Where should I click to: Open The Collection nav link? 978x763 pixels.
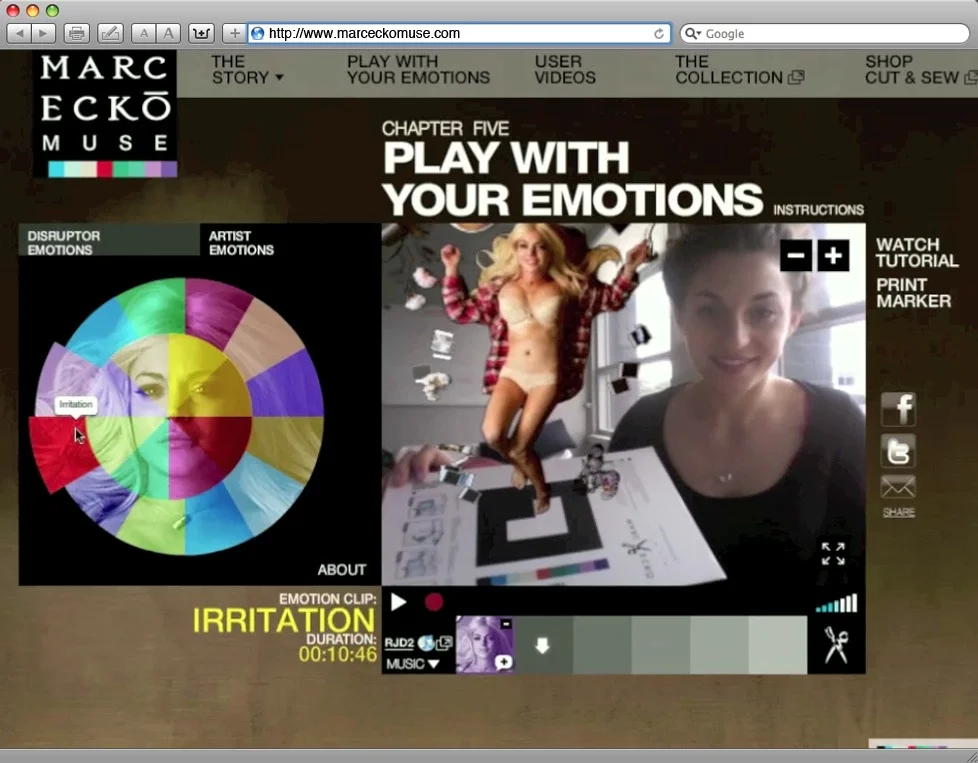coord(739,70)
